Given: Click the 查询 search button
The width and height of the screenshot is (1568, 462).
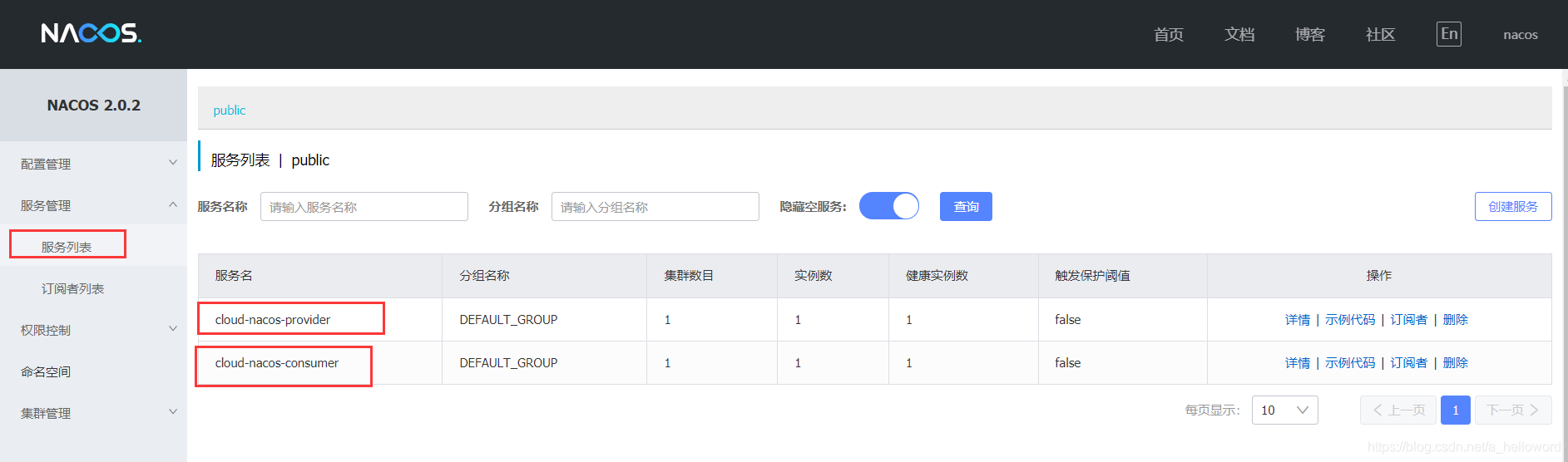Looking at the screenshot, I should pos(966,206).
